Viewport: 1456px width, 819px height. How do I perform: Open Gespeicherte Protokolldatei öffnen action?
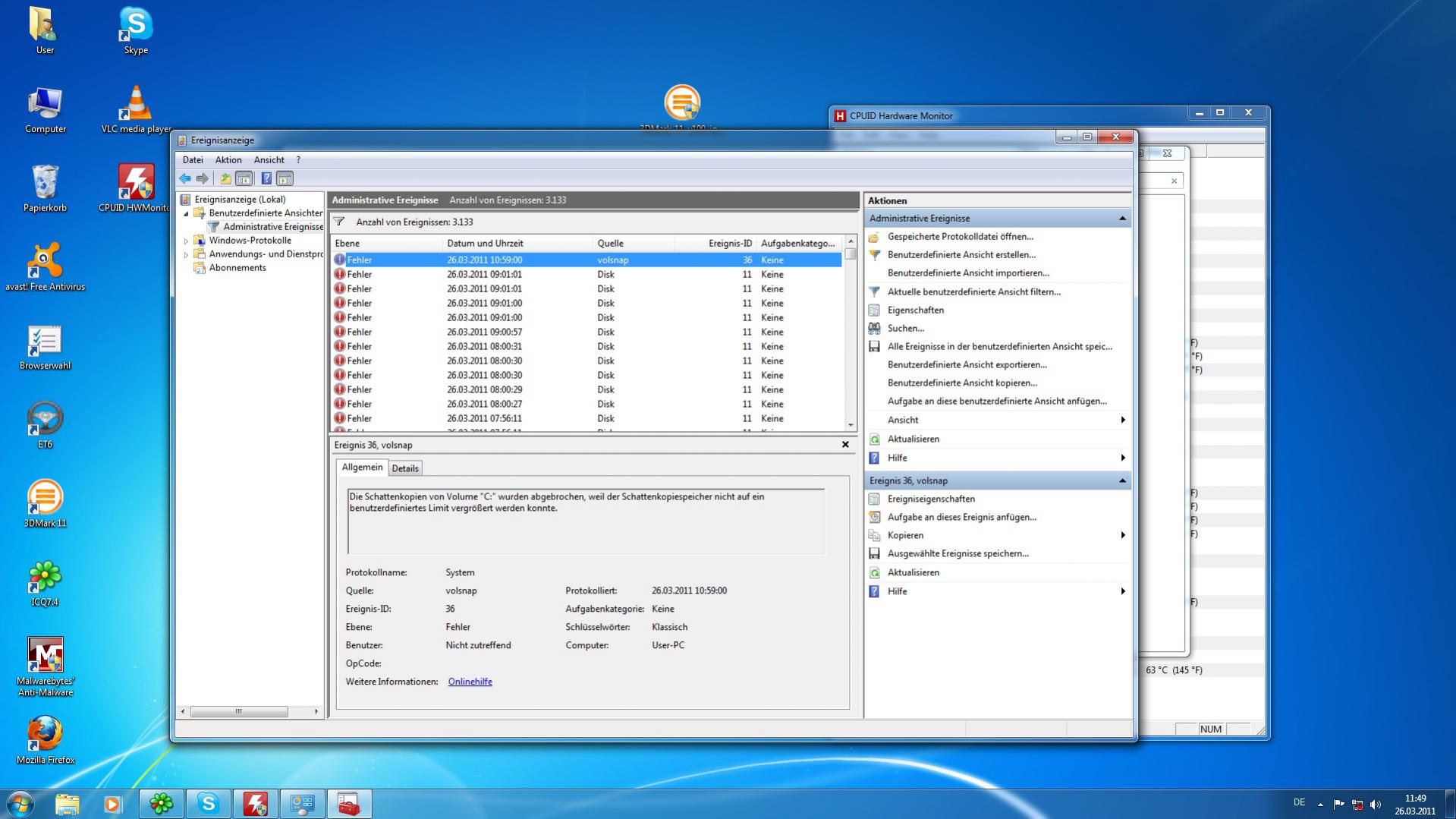[961, 237]
